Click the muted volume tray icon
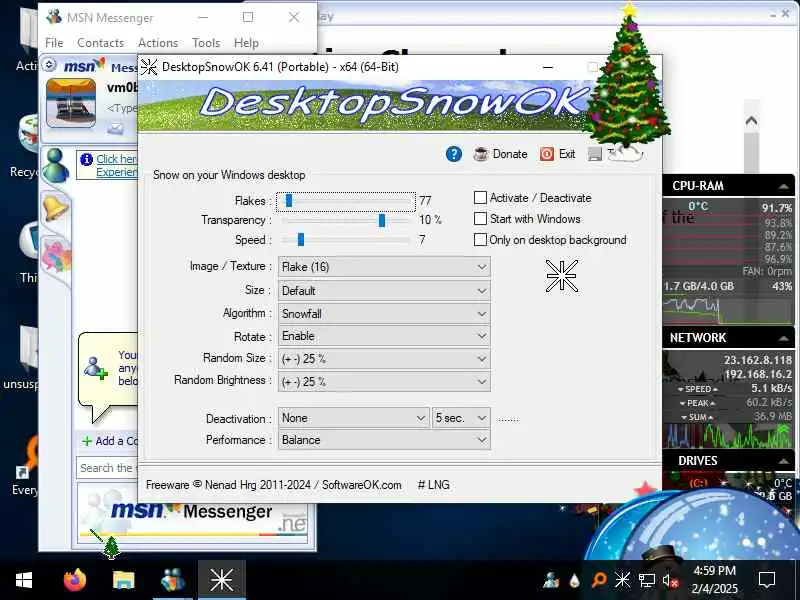800x600 pixels. pyautogui.click(x=670, y=580)
